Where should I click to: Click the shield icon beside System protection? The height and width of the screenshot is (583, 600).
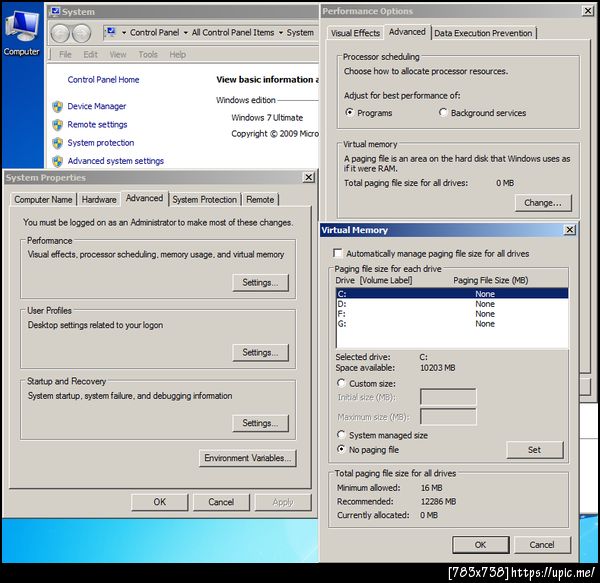58,143
